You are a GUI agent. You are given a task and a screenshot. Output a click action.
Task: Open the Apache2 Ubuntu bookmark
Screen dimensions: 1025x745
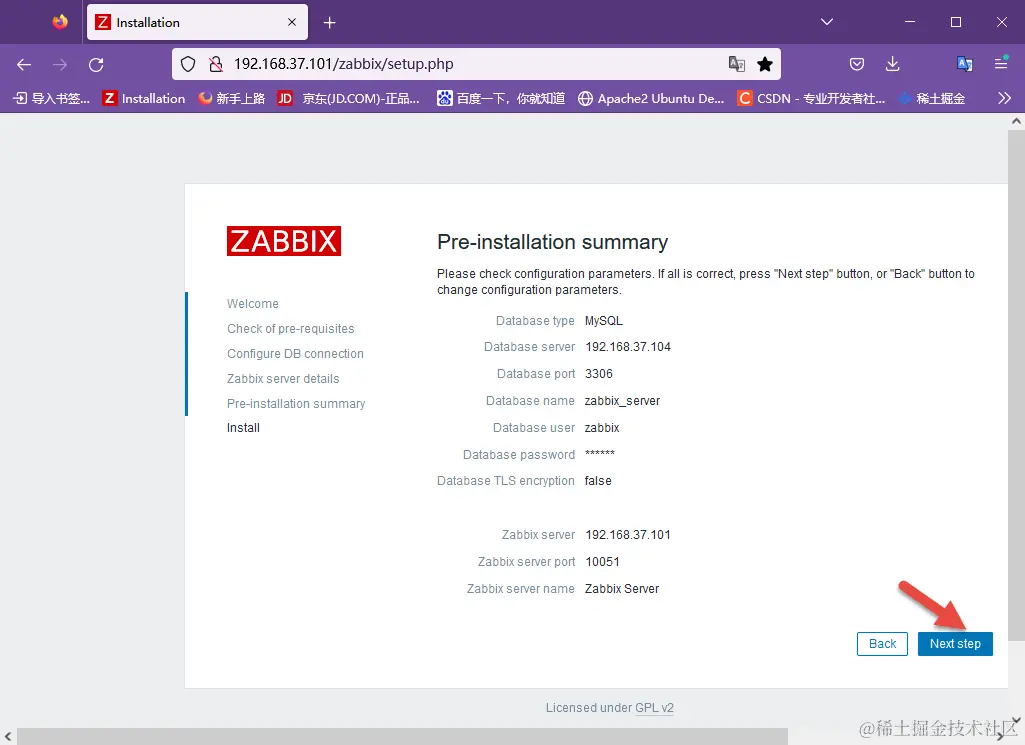pos(651,98)
